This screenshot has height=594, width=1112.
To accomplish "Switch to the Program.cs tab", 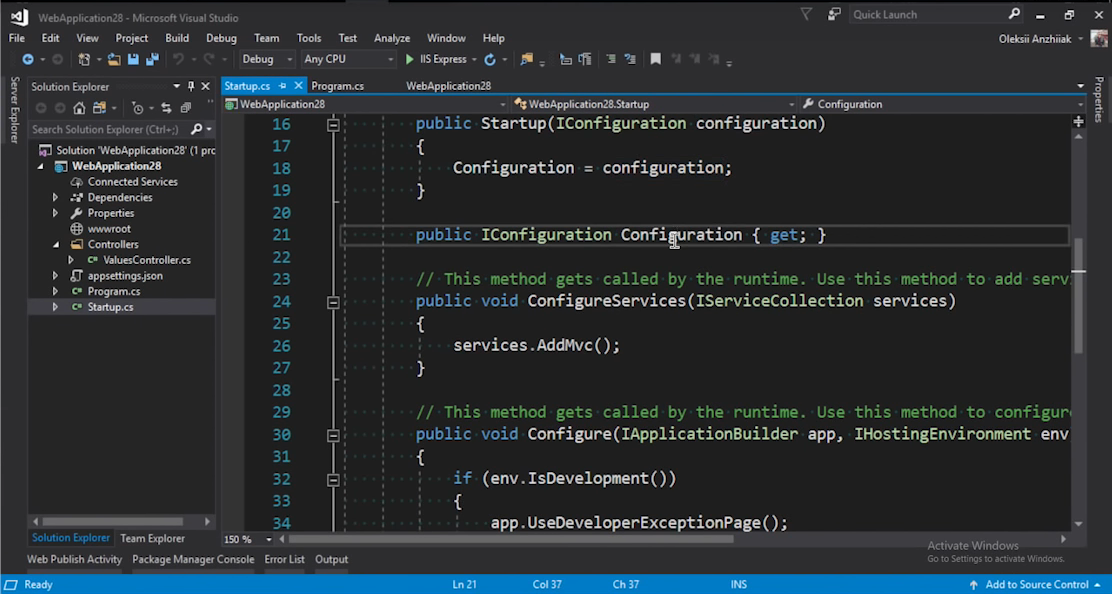I will (x=338, y=86).
